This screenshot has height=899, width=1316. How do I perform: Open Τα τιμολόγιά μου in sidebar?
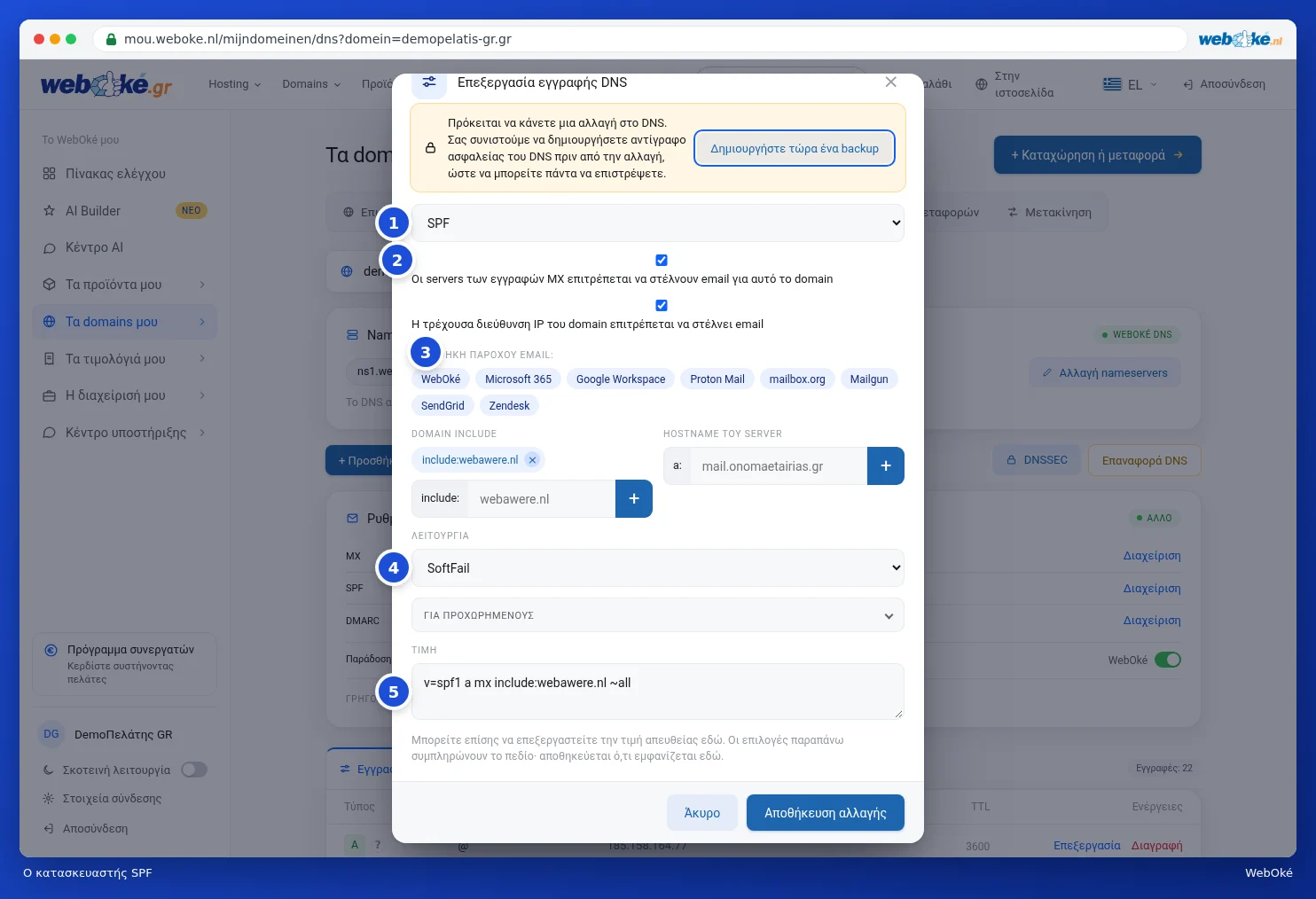click(125, 359)
